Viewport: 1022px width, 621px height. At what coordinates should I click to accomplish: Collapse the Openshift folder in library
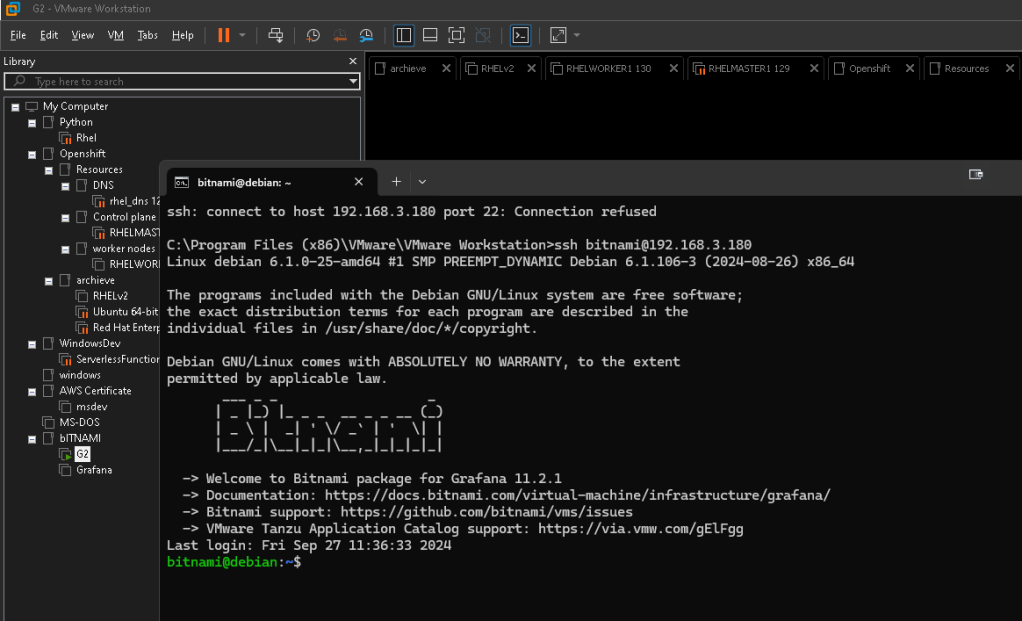(32, 154)
